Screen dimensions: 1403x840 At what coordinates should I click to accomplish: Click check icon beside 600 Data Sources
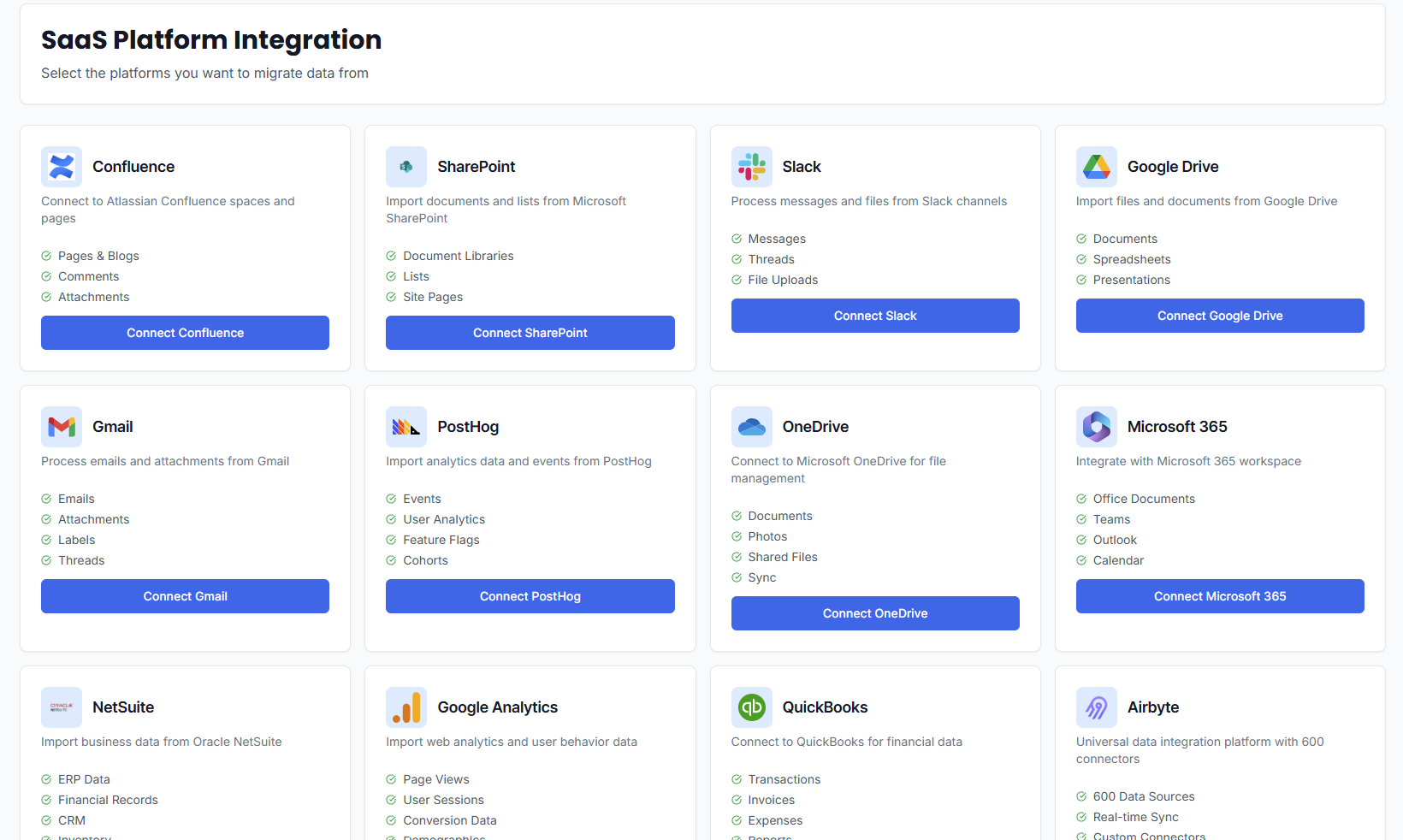tap(1081, 796)
